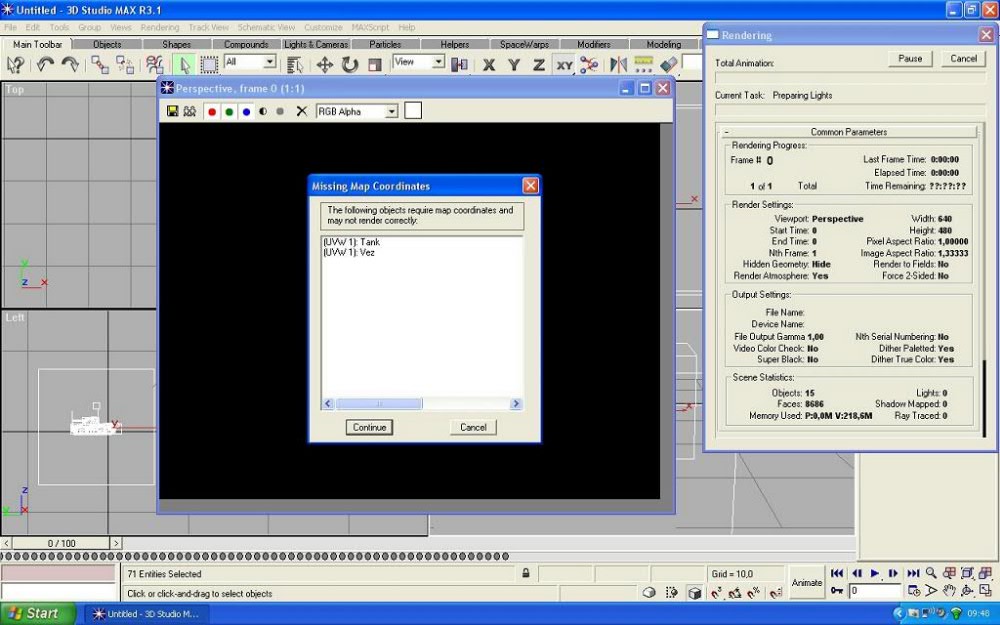1000x625 pixels.
Task: Go to the start frame
Action: pyautogui.click(x=837, y=573)
